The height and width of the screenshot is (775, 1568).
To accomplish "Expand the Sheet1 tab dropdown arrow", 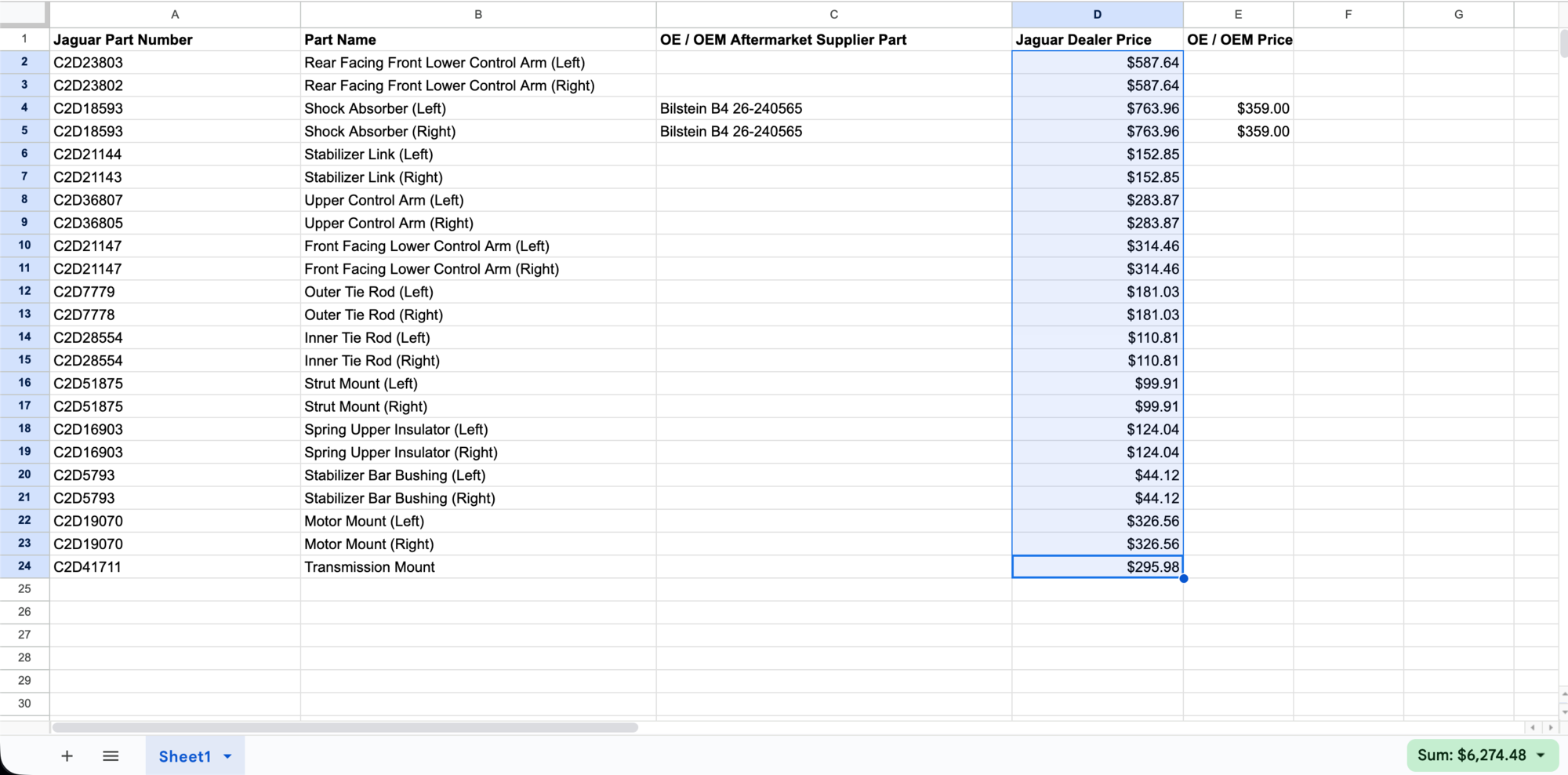I will point(227,756).
